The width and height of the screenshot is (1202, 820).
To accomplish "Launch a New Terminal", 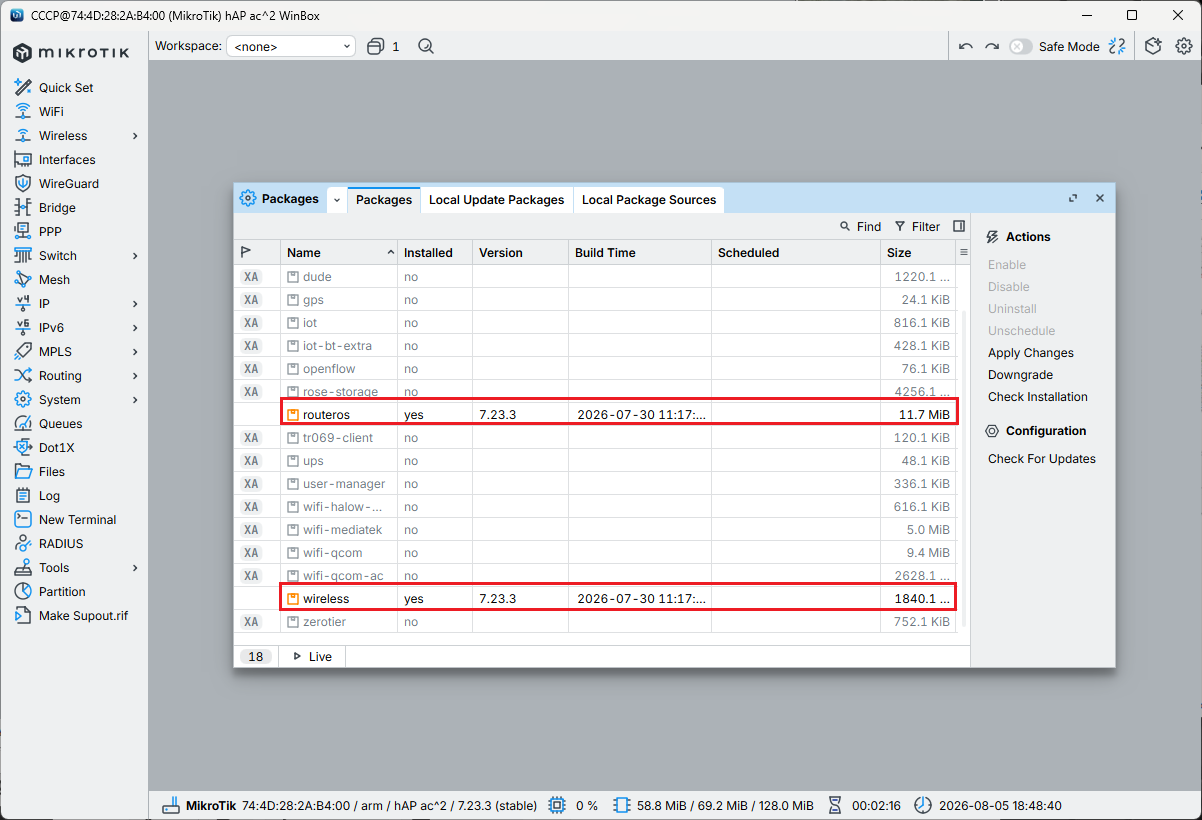I will (77, 519).
